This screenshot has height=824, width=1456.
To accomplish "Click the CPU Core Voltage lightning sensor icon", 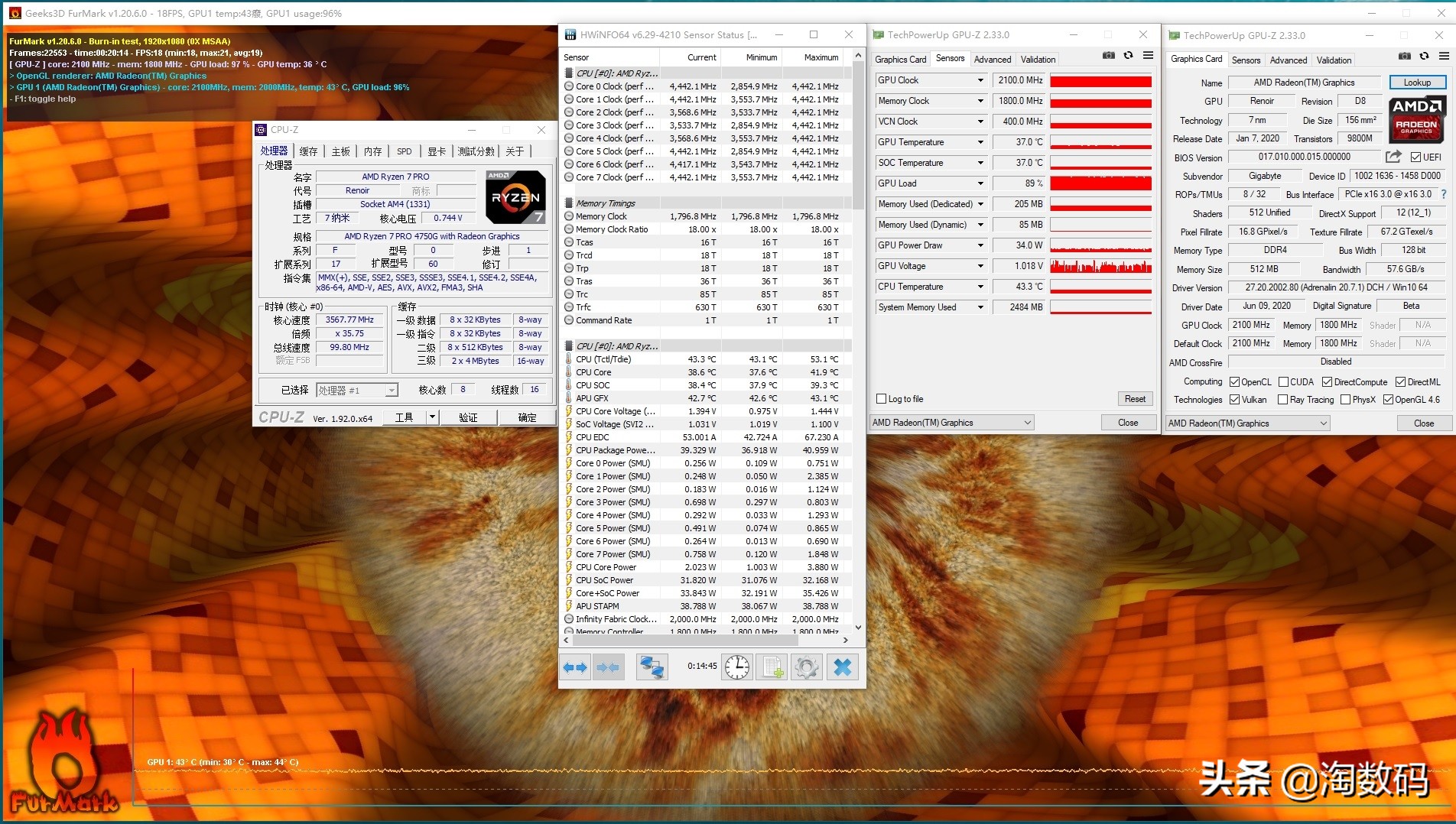I will (x=569, y=411).
